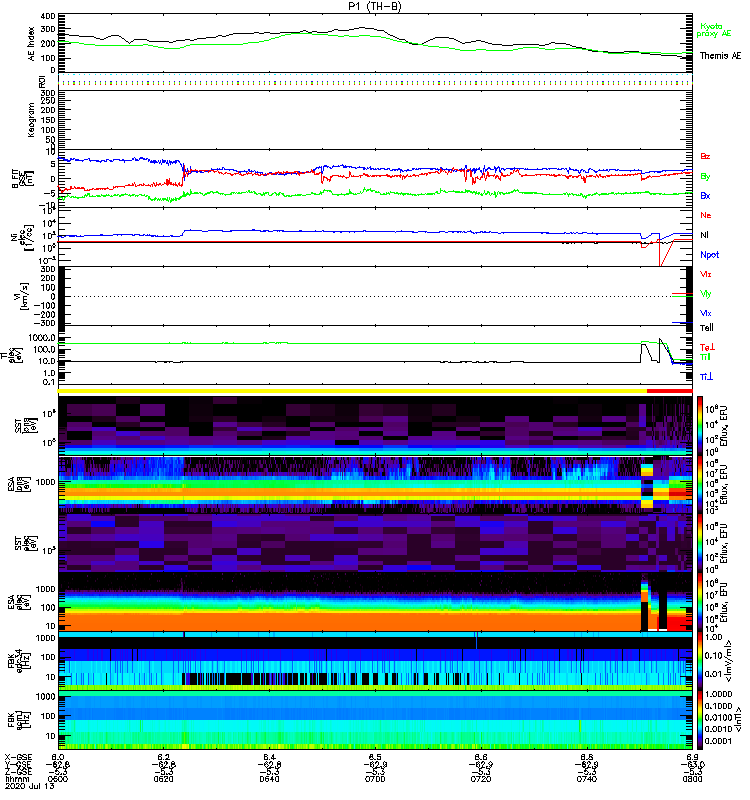The width and height of the screenshot is (750, 800).
Task: Click the 0720 time tick label
Action: point(481,779)
